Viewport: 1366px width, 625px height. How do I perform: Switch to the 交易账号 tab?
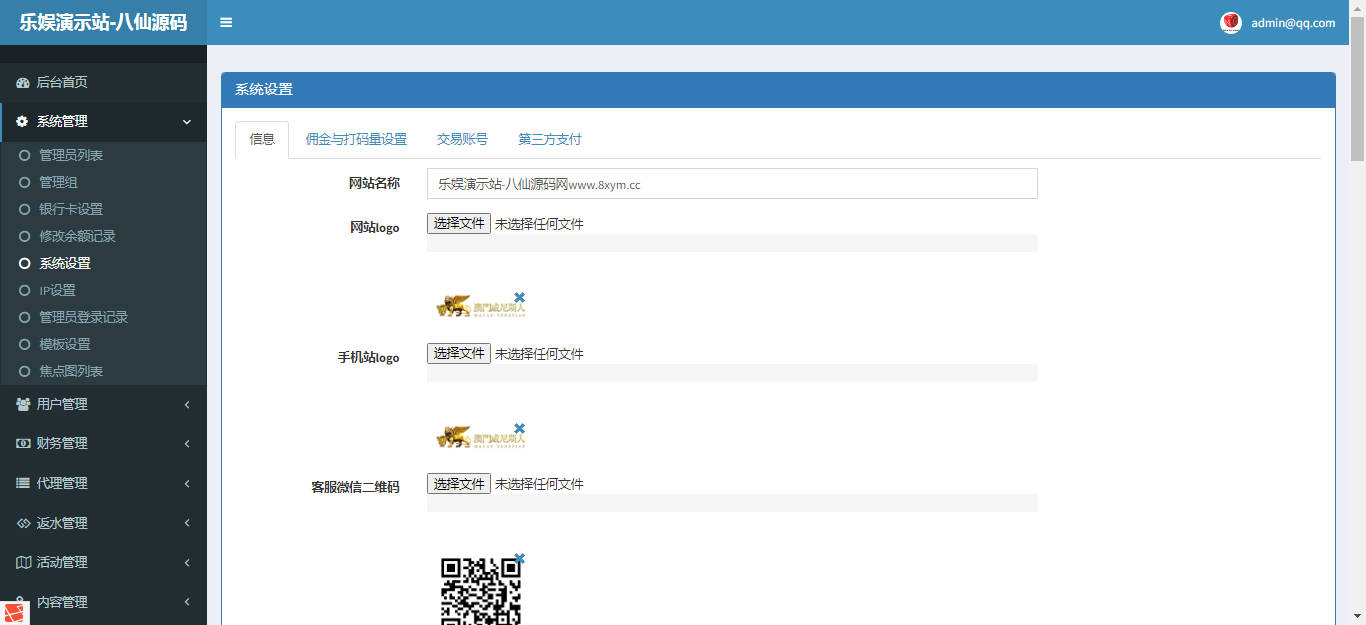coord(462,140)
